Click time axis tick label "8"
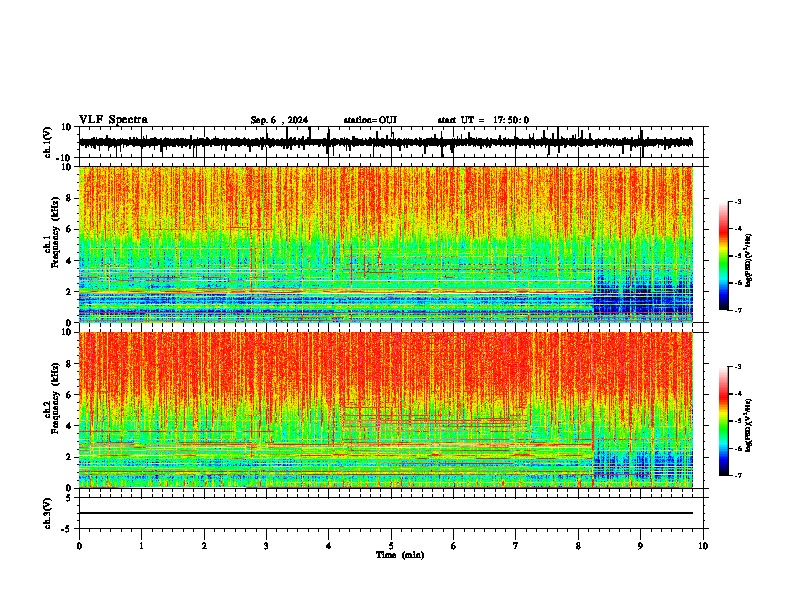This screenshot has width=792, height=612. [578, 546]
